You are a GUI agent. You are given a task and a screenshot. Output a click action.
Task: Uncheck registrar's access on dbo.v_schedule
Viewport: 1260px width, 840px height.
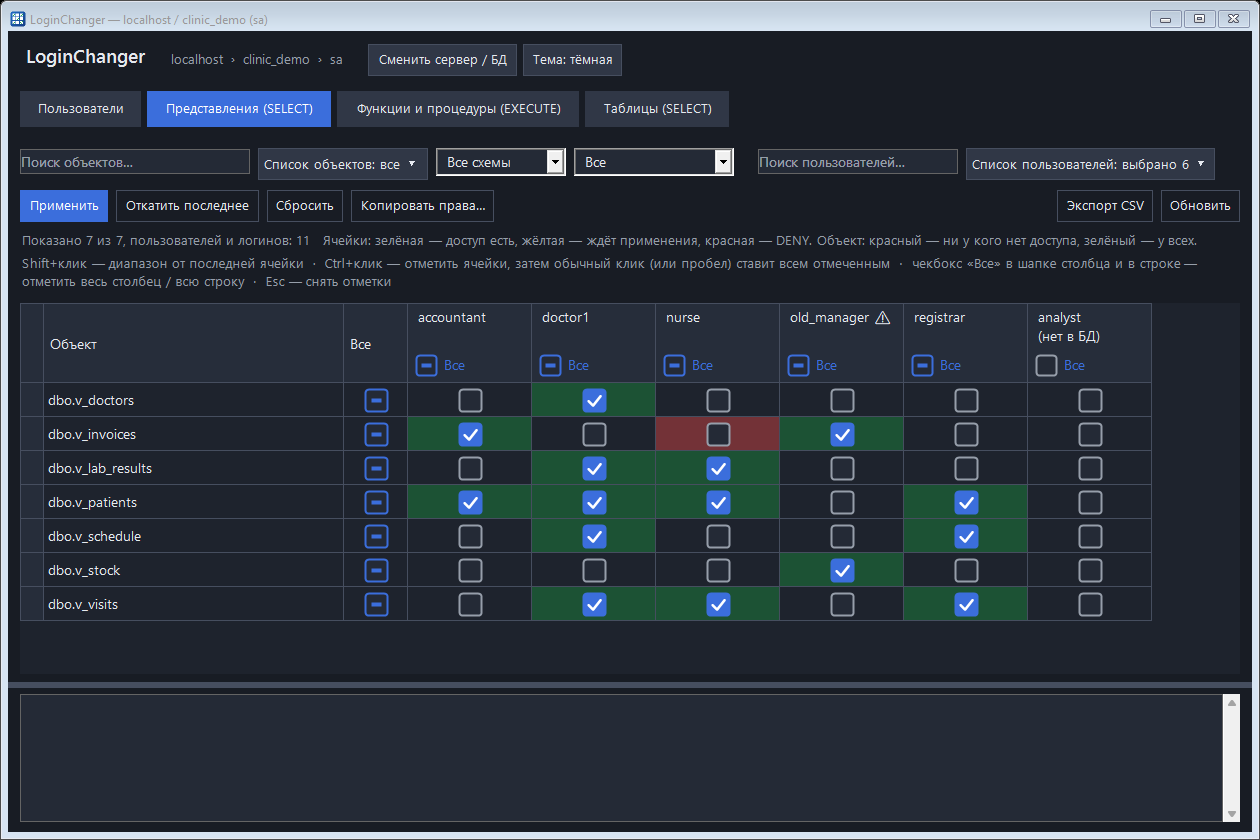[966, 537]
